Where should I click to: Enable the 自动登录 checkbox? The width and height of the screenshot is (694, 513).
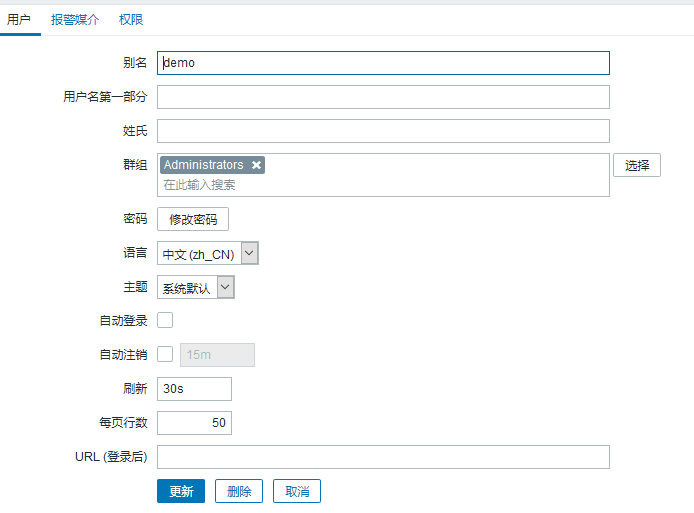166,320
